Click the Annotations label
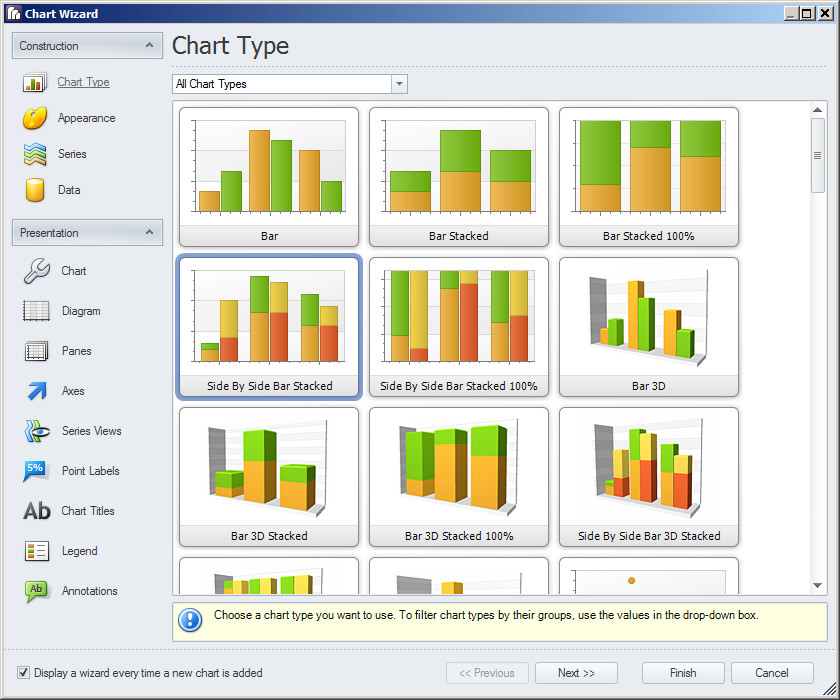This screenshot has height=700, width=840. 90,591
